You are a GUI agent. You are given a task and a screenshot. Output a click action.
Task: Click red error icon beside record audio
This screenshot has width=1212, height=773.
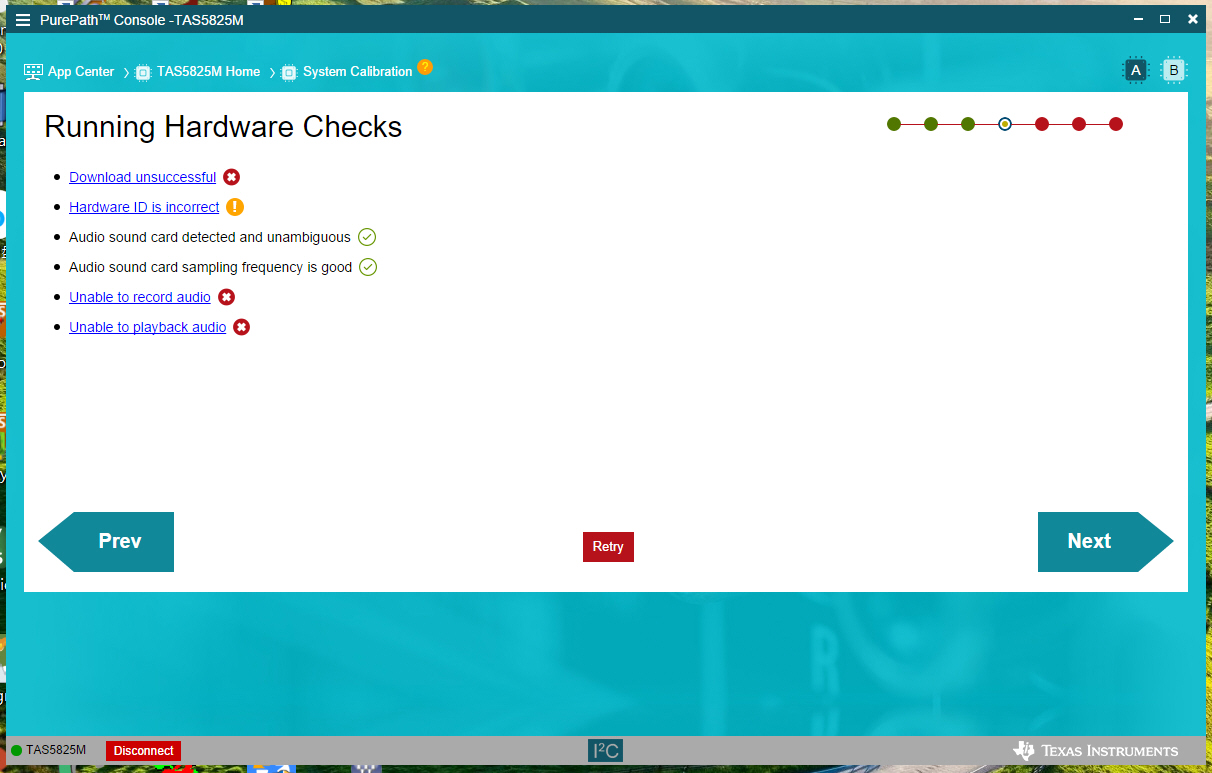(227, 297)
